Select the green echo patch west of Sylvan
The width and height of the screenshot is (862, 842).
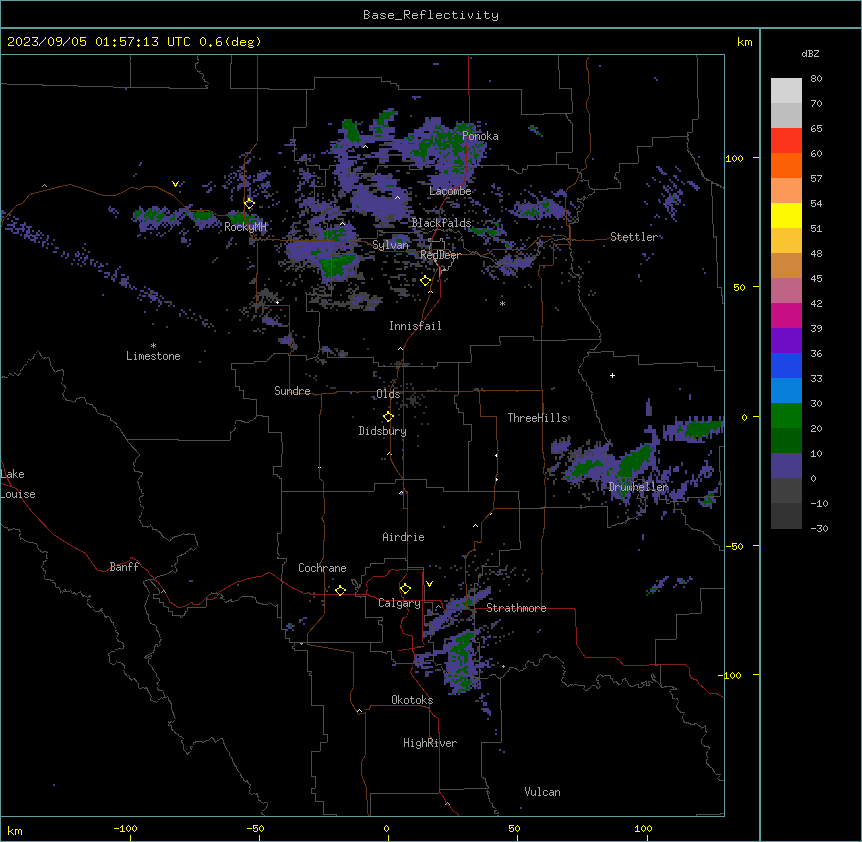click(336, 264)
